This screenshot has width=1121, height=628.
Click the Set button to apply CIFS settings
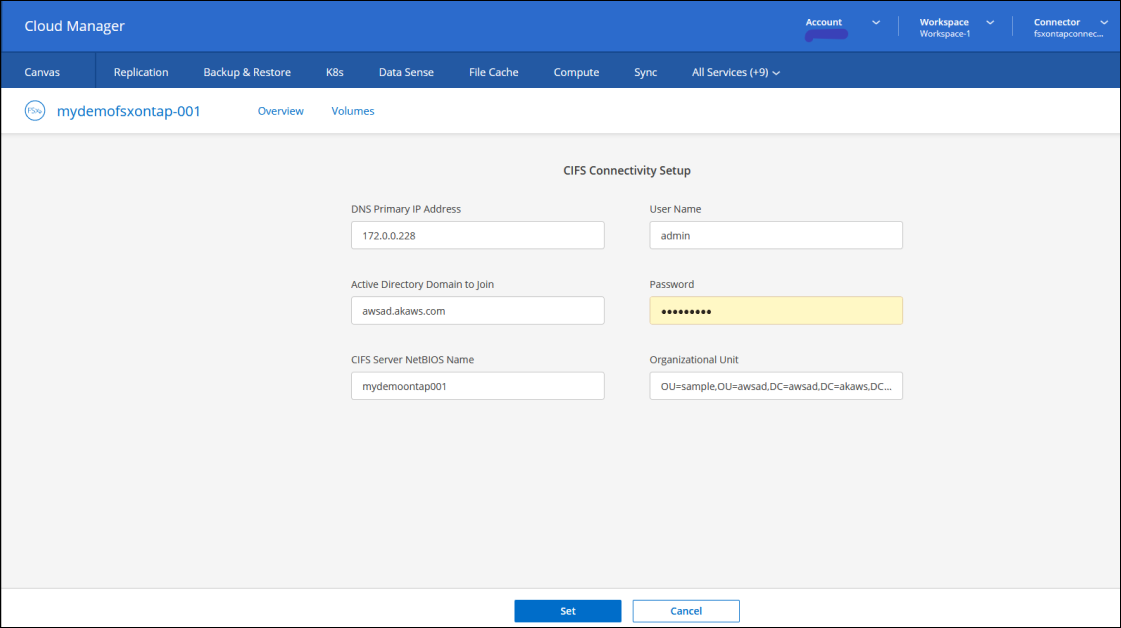coord(567,610)
